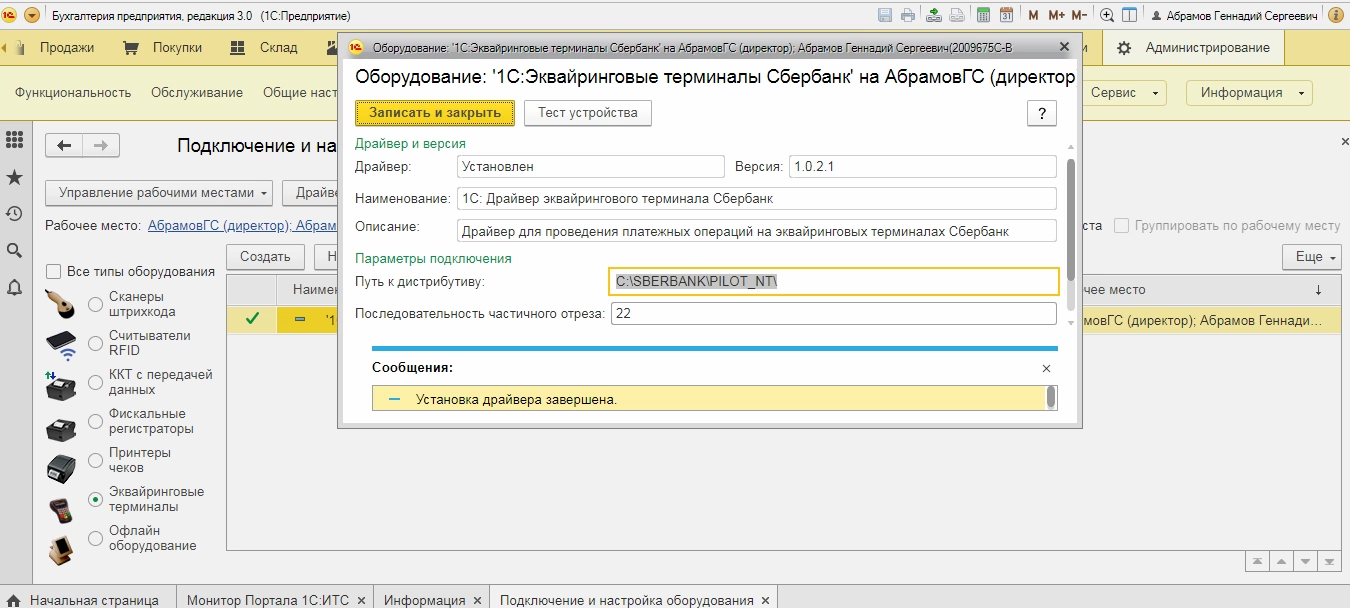Image resolution: width=1350 pixels, height=608 pixels.
Task: Click the M+ memory button
Action: (x=1056, y=15)
